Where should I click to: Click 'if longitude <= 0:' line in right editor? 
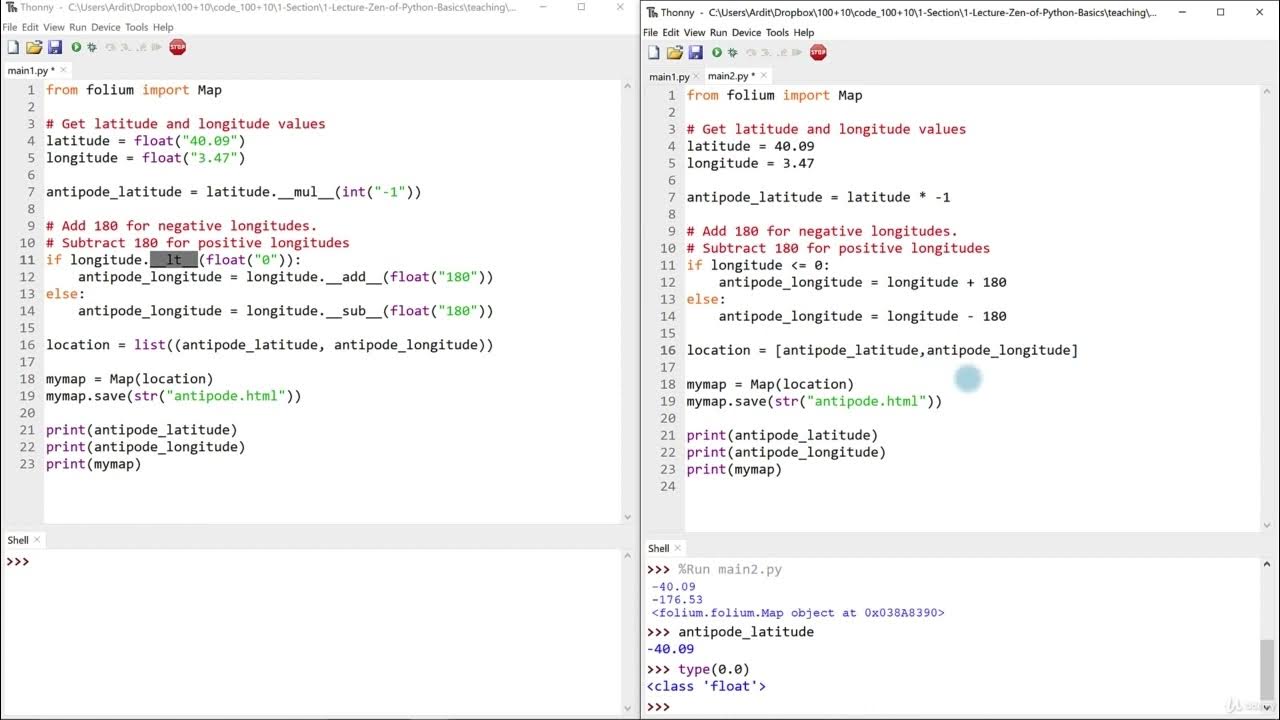(x=758, y=265)
